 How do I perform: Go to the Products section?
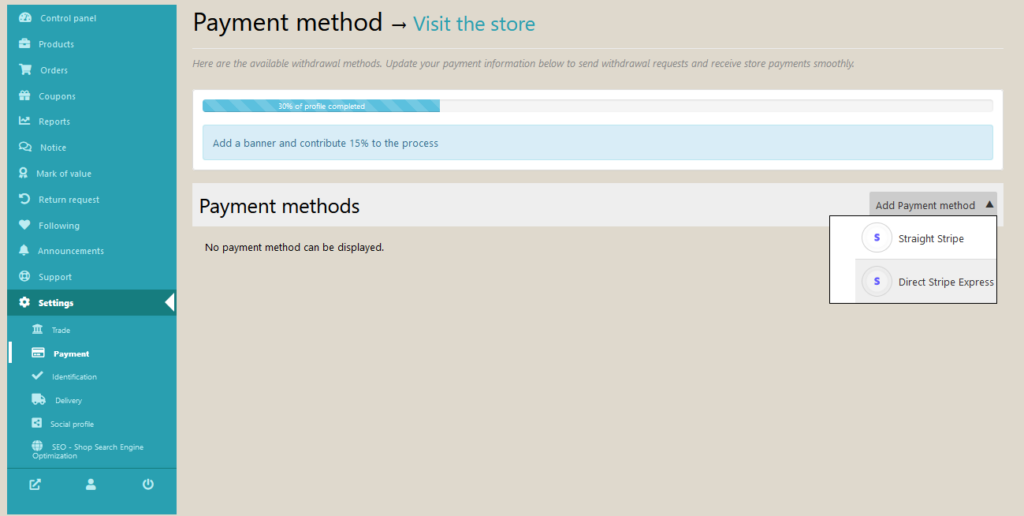91,44
